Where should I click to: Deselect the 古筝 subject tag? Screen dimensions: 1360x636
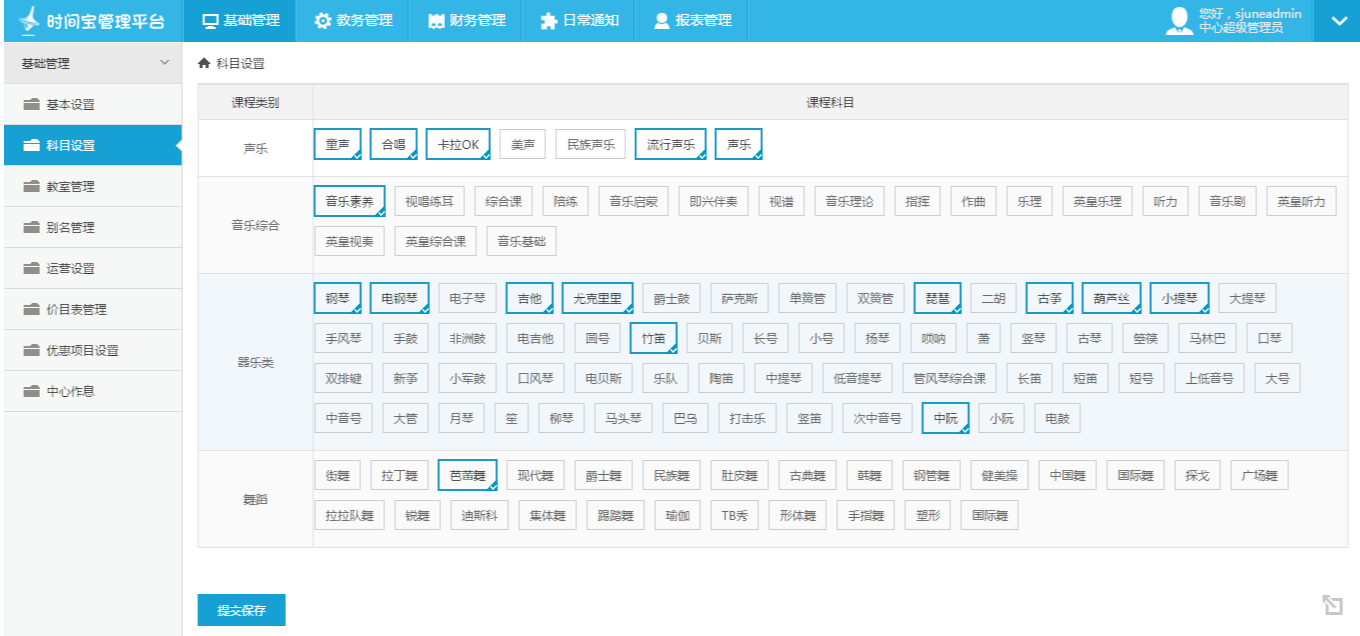coord(1050,298)
